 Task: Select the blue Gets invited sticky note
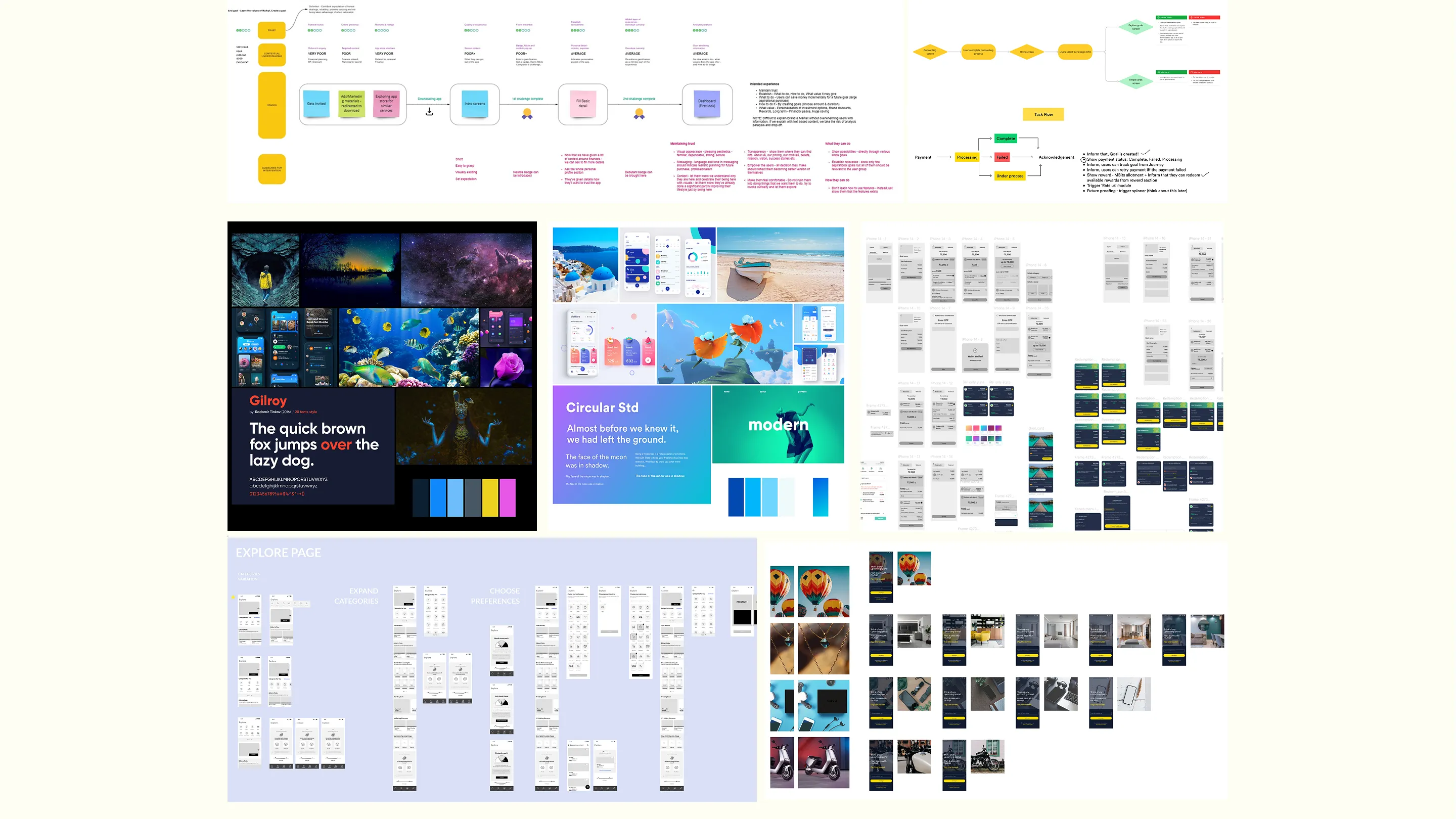point(316,104)
